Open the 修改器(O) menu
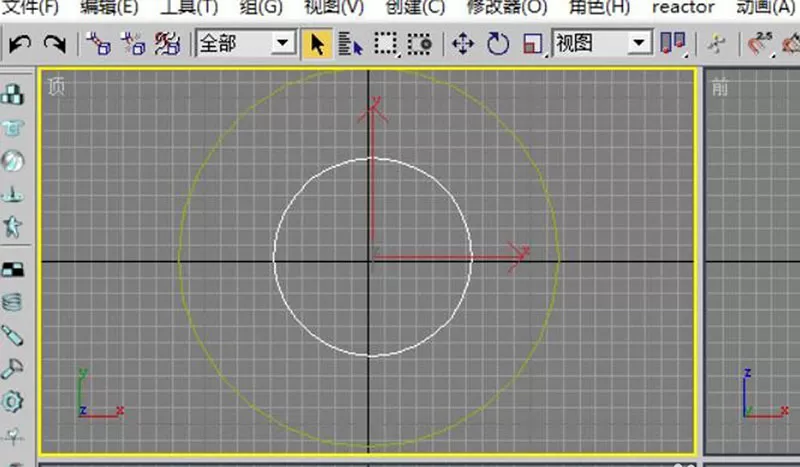Viewport: 800px width, 467px height. click(x=507, y=7)
